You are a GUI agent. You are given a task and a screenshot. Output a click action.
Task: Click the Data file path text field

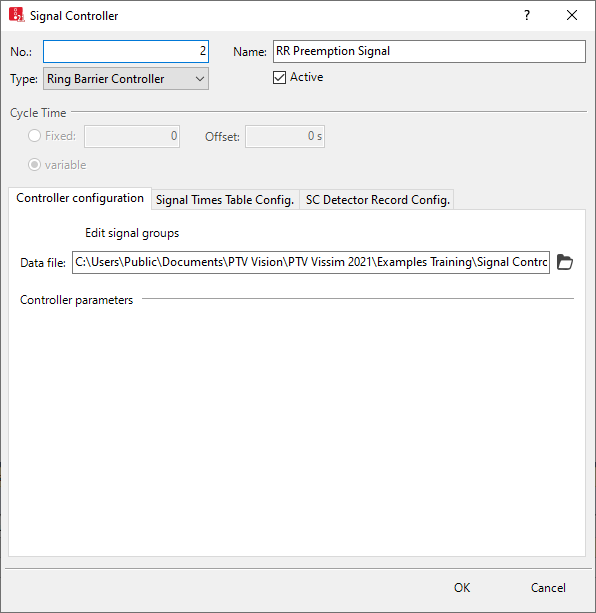pyautogui.click(x=311, y=262)
